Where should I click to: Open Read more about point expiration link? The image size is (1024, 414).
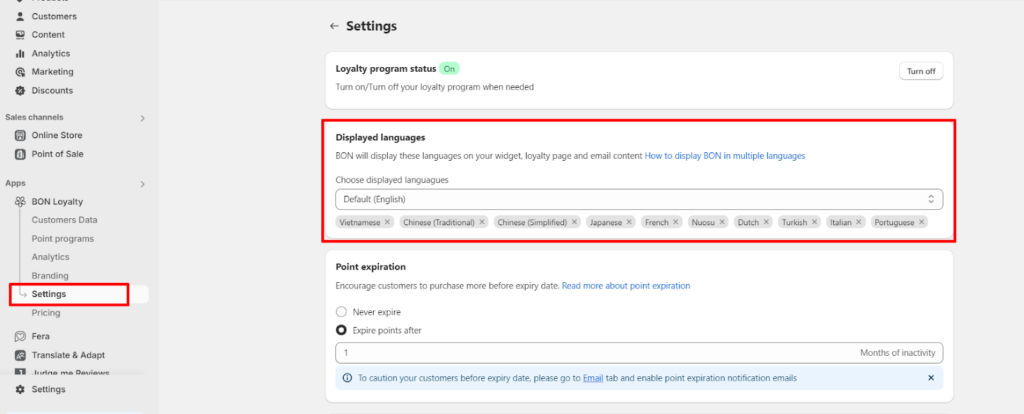626,285
